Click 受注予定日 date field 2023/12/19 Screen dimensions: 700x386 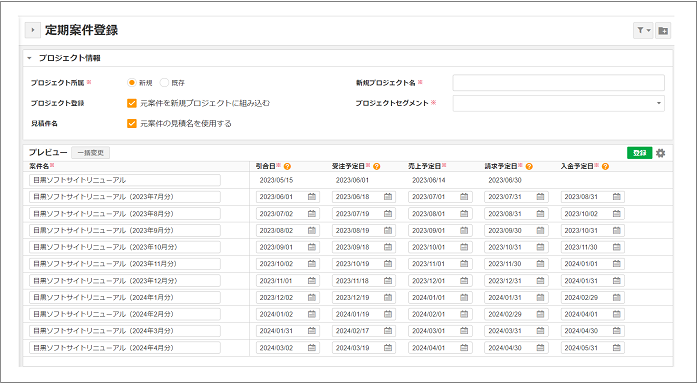click(364, 297)
